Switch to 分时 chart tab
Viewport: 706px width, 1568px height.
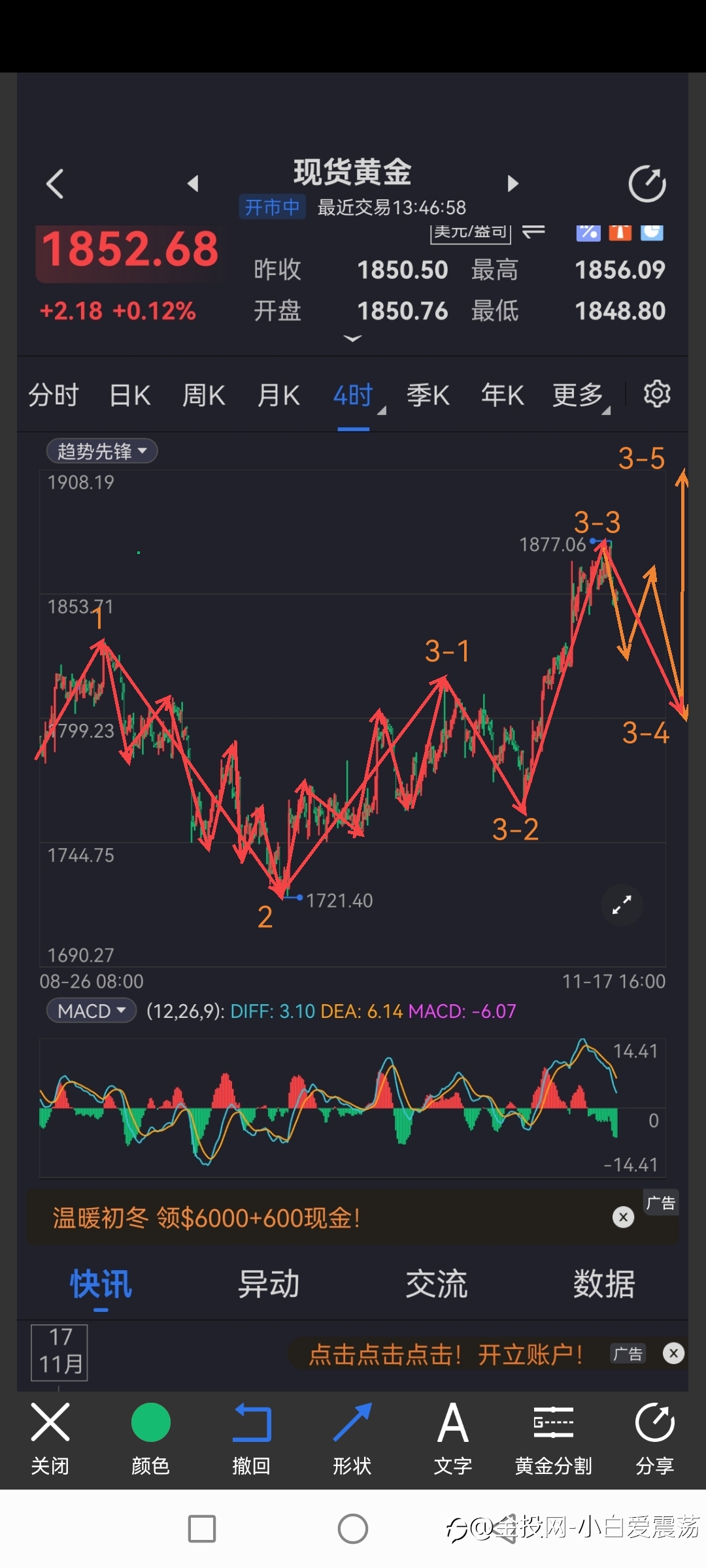53,395
